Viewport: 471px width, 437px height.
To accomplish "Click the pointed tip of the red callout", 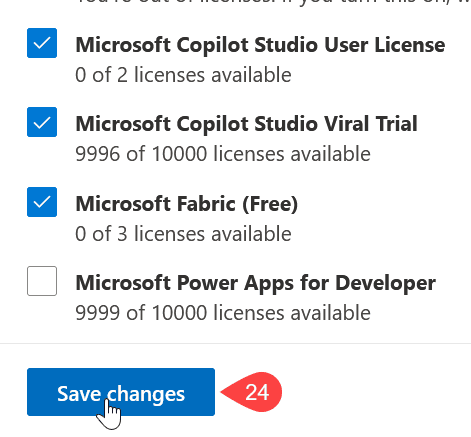I will click(x=223, y=392).
